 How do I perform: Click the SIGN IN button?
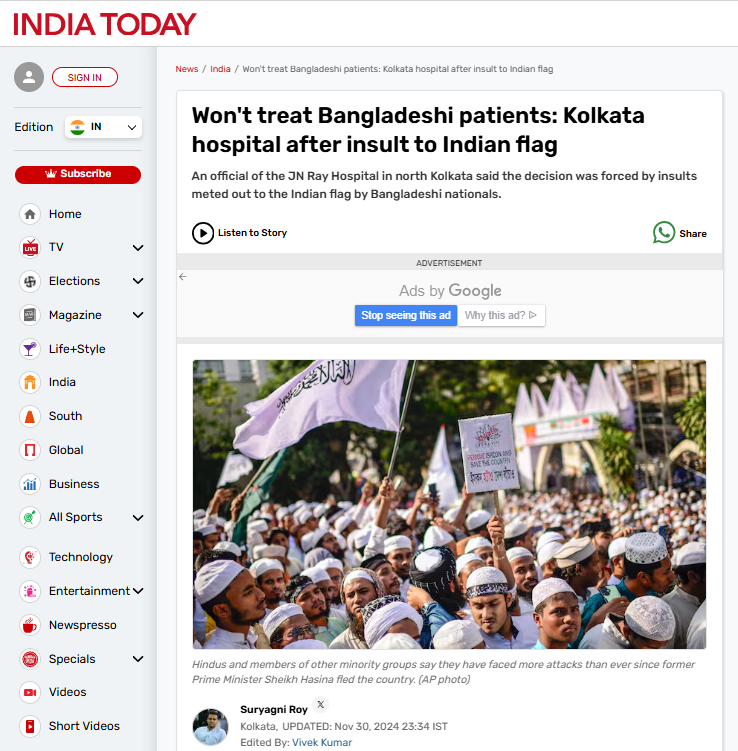pyautogui.click(x=85, y=77)
